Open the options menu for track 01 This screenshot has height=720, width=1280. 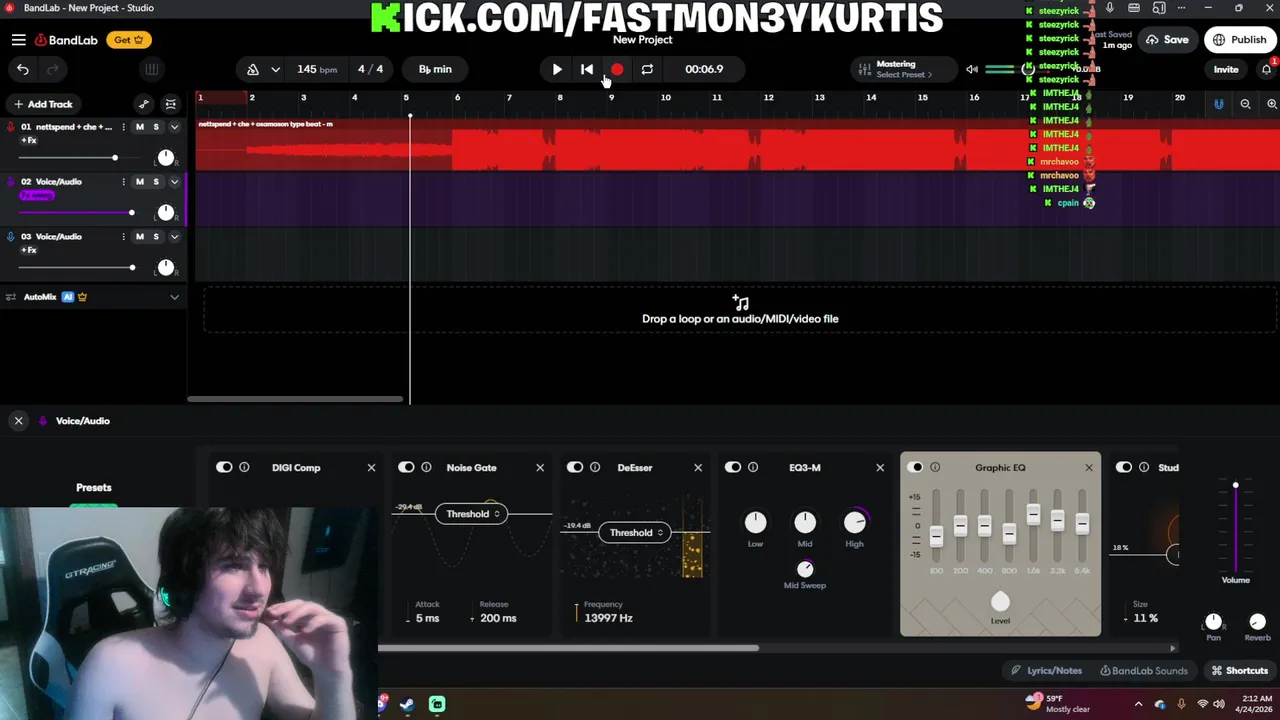point(124,127)
